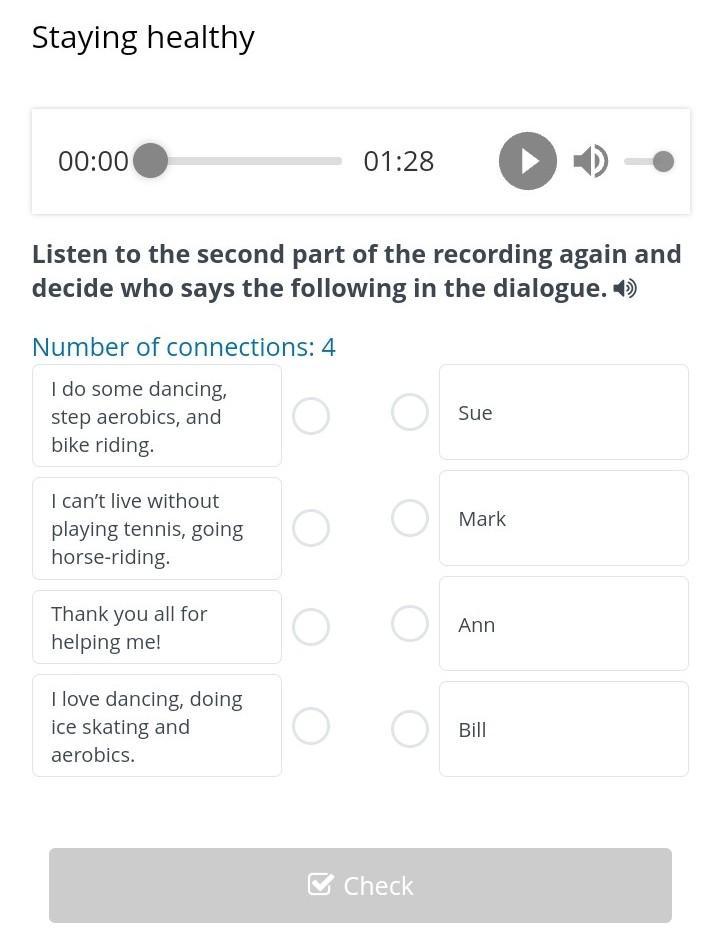The width and height of the screenshot is (720, 949).
Task: Play the audio recording
Action: coord(528,161)
